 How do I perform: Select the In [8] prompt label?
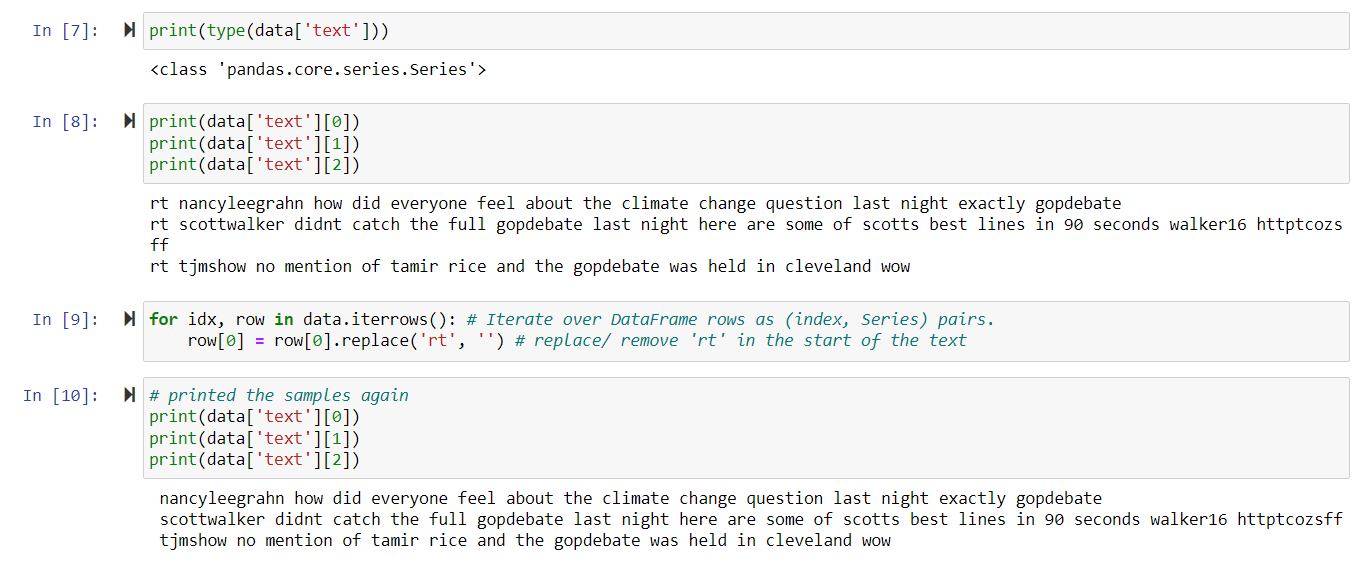coord(65,122)
